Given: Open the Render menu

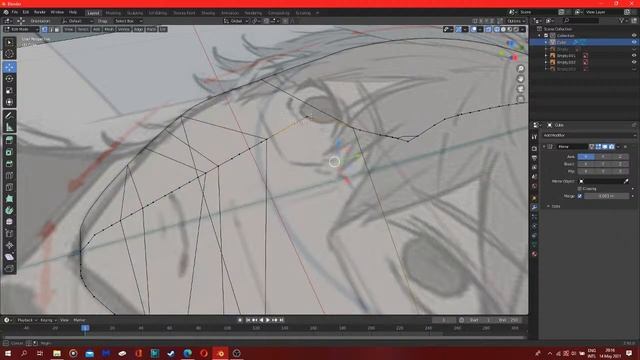Looking at the screenshot, I should click(40, 12).
